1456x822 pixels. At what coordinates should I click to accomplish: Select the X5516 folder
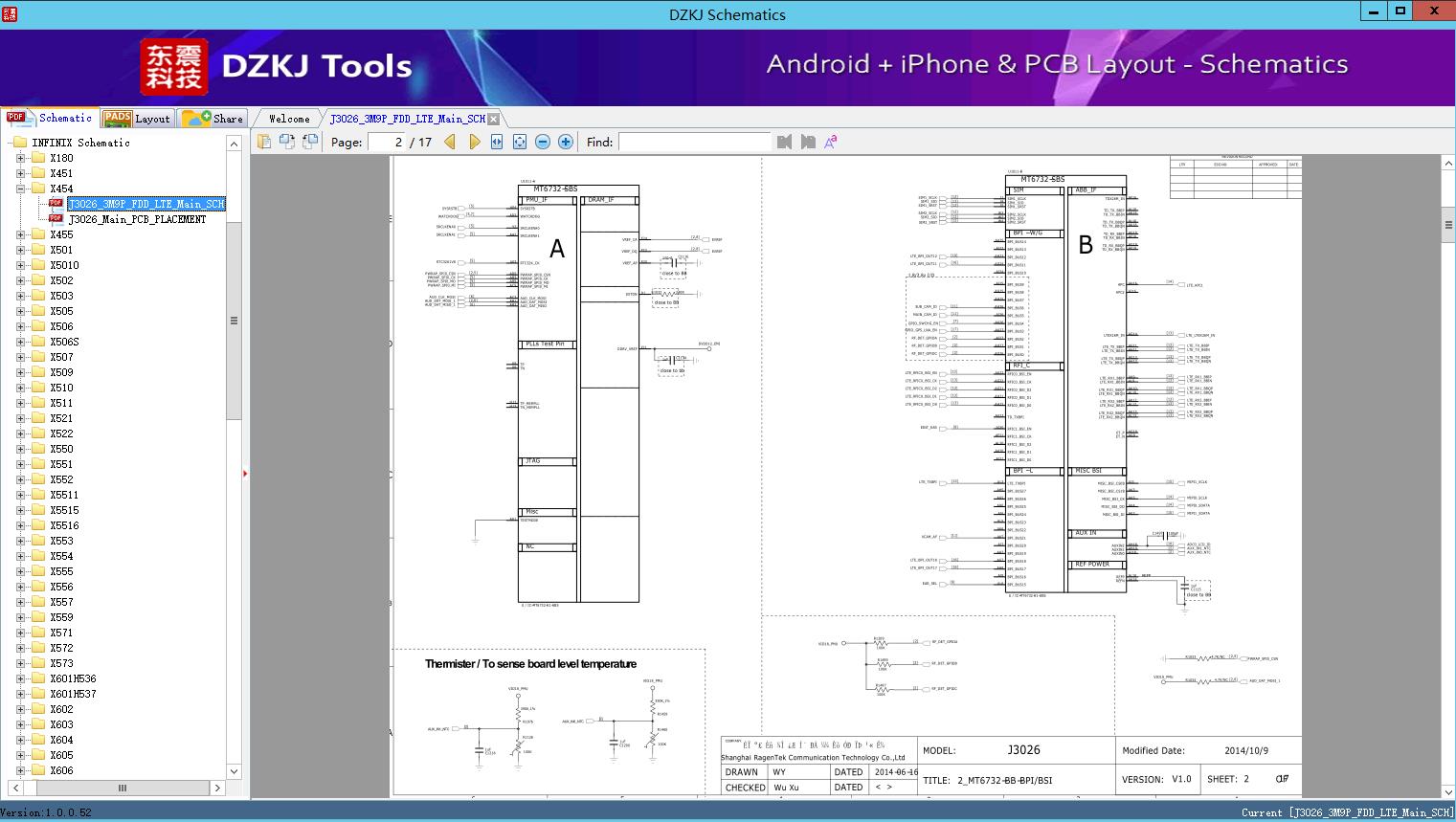click(x=64, y=525)
